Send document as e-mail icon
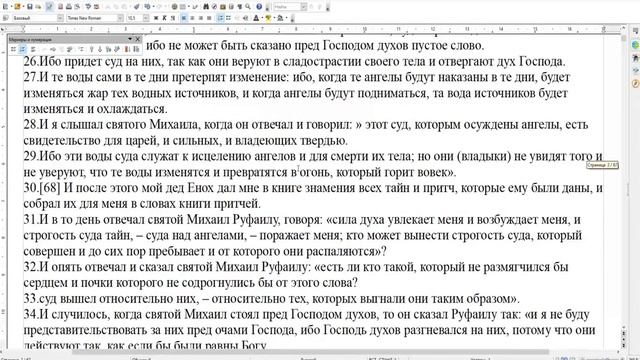Screen dimensions: 640x360 pyautogui.click(x=38, y=7)
